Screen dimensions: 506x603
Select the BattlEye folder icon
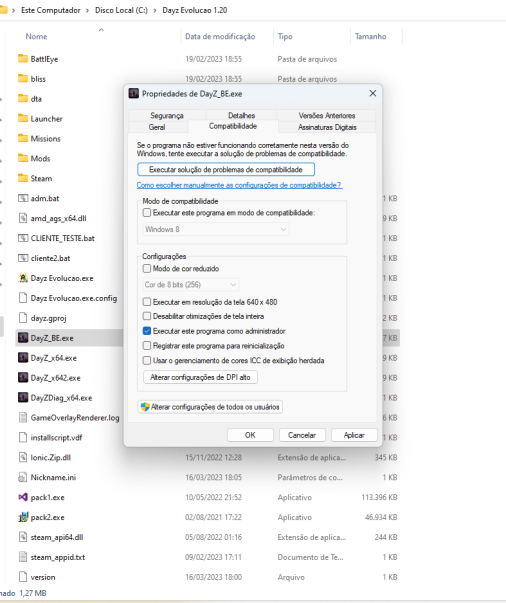tap(23, 58)
